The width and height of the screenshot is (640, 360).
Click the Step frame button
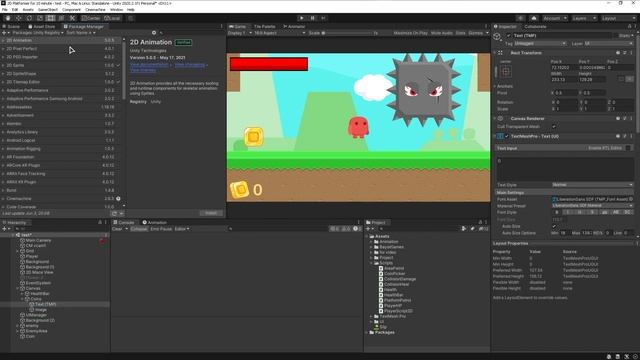click(323, 18)
